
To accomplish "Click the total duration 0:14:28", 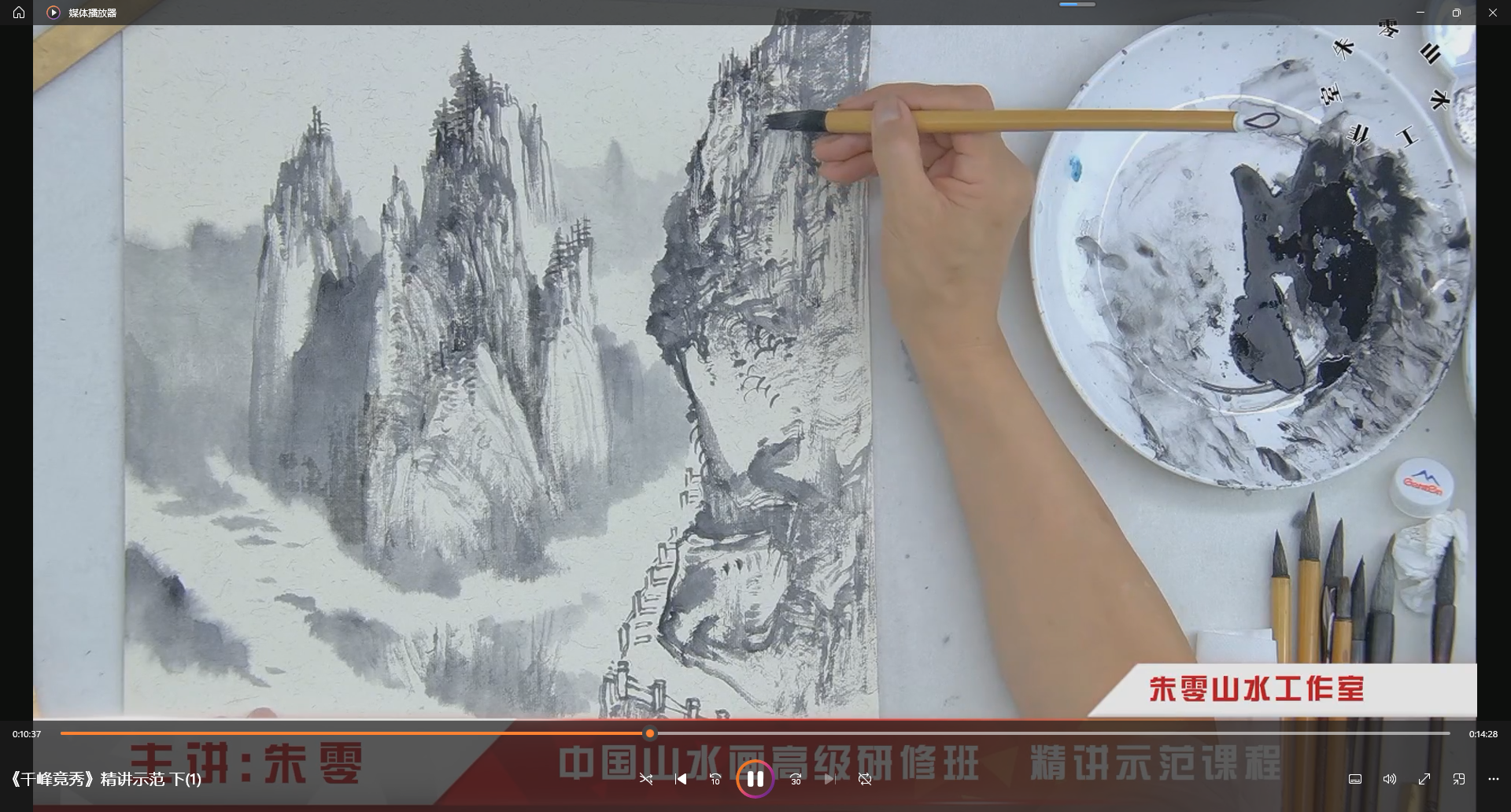I will point(1483,734).
